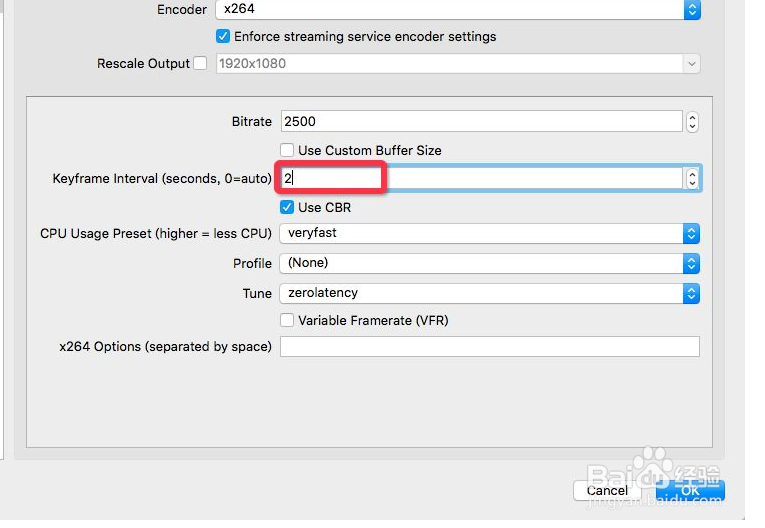Click x264 Options text field
The height and width of the screenshot is (528, 765).
[x=490, y=346]
